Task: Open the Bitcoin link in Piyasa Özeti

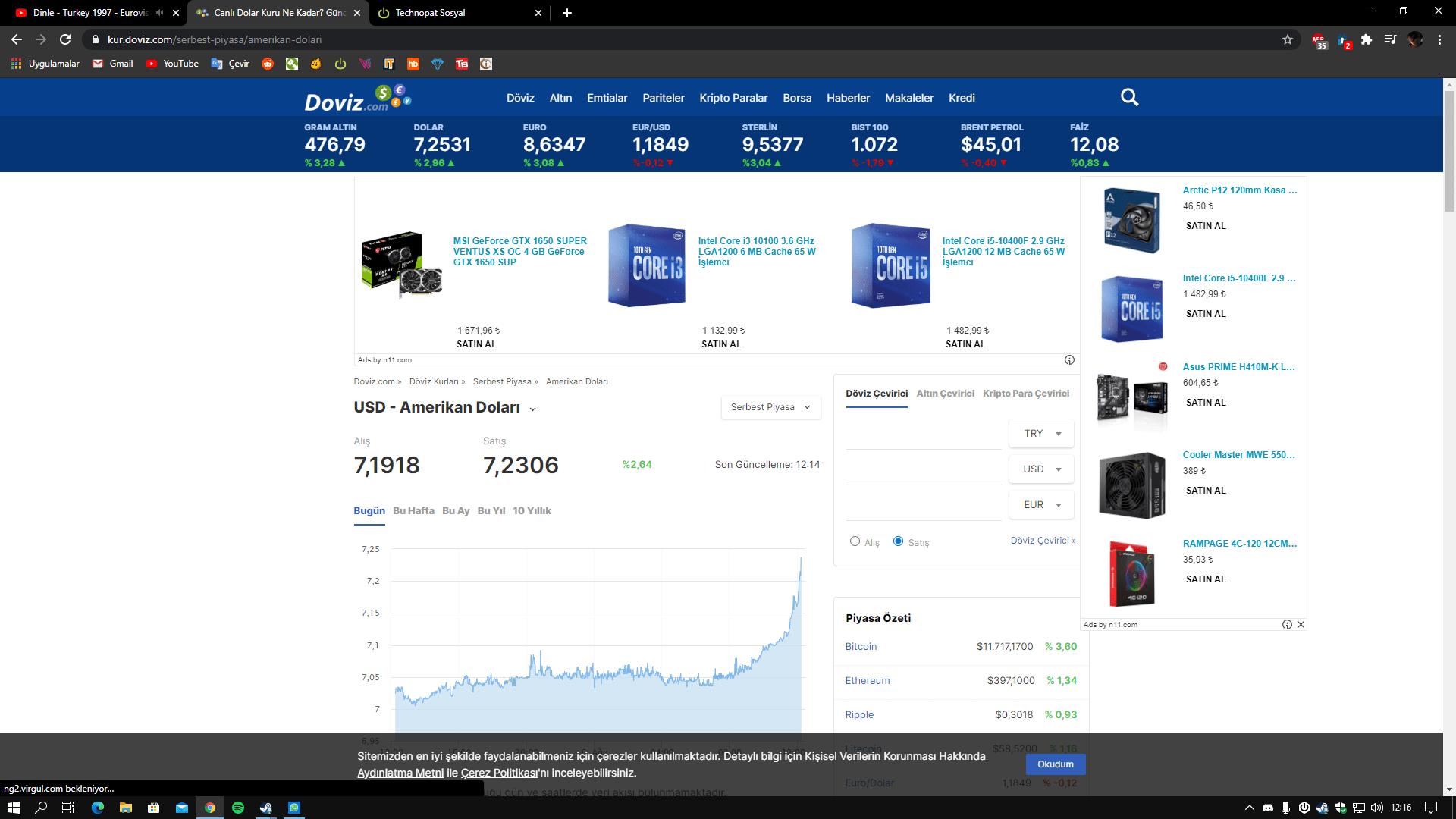Action: (861, 647)
